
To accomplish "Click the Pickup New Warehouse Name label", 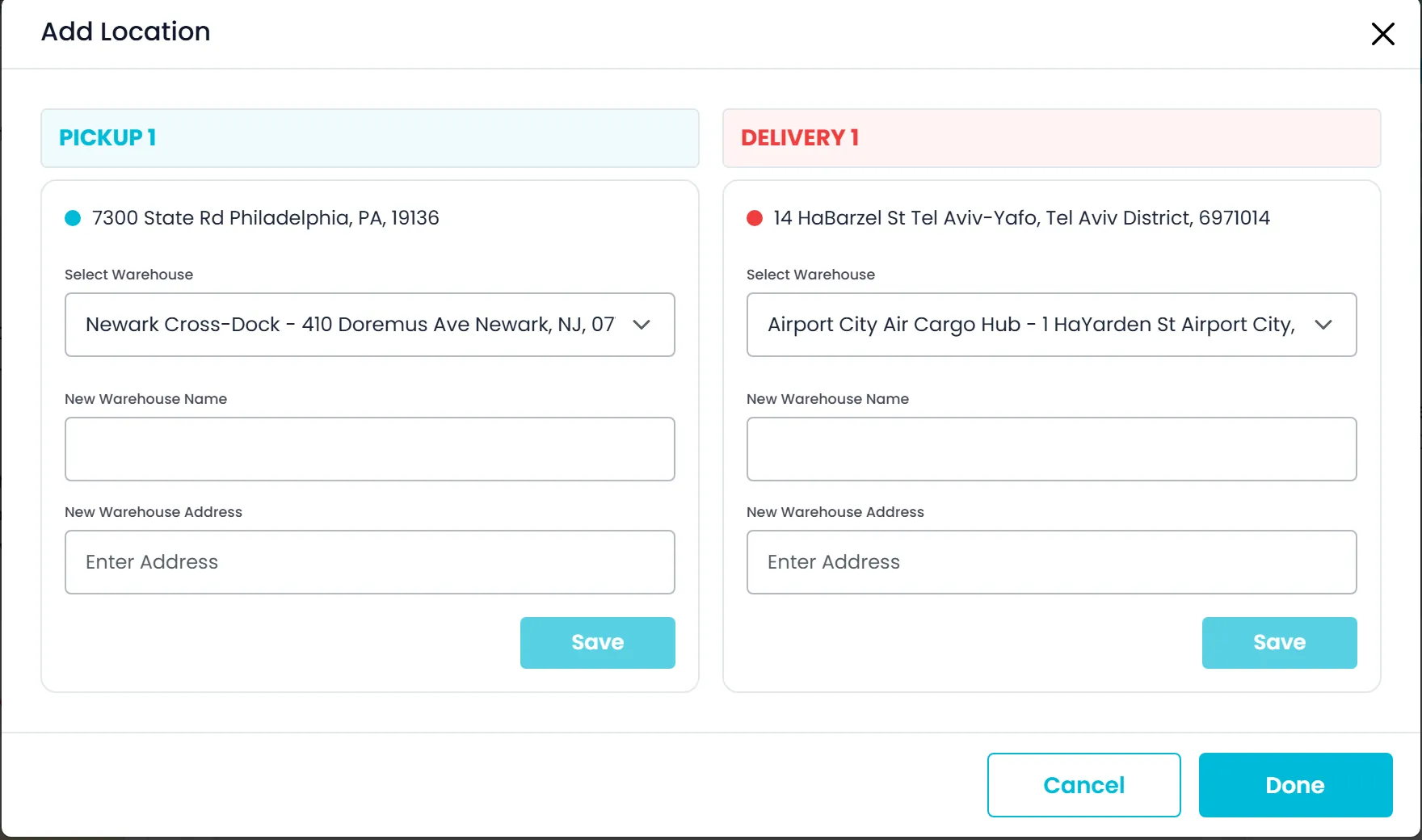I will pos(145,399).
